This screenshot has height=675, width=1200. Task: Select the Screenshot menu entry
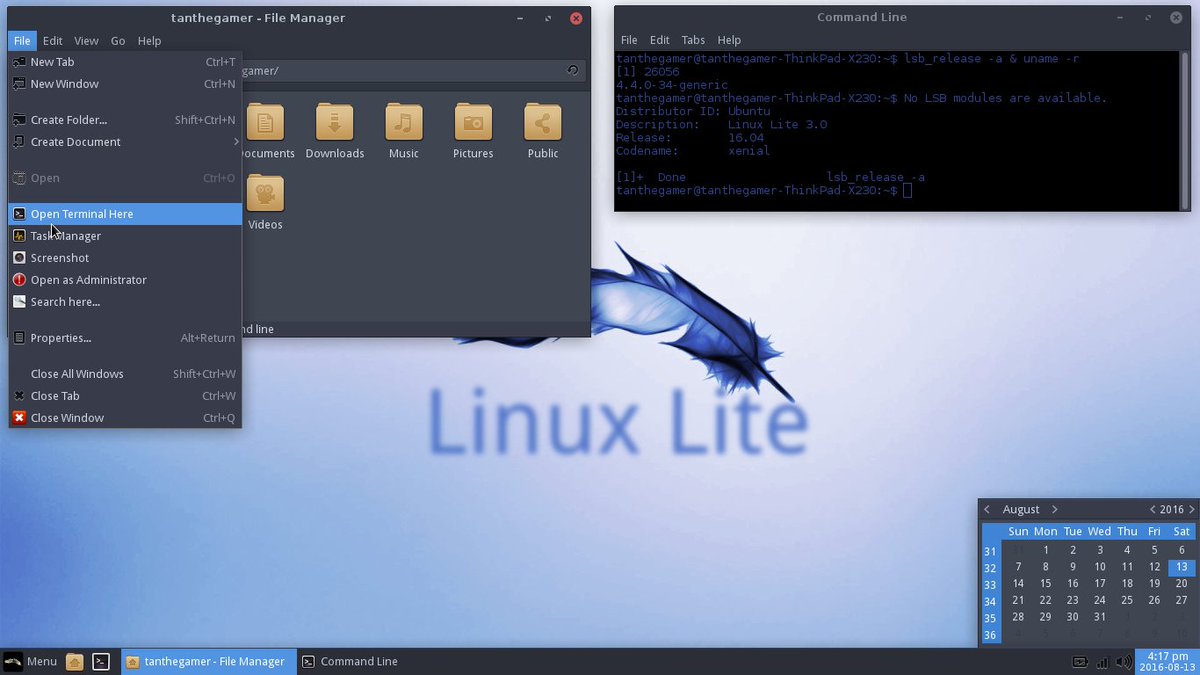tap(125, 258)
